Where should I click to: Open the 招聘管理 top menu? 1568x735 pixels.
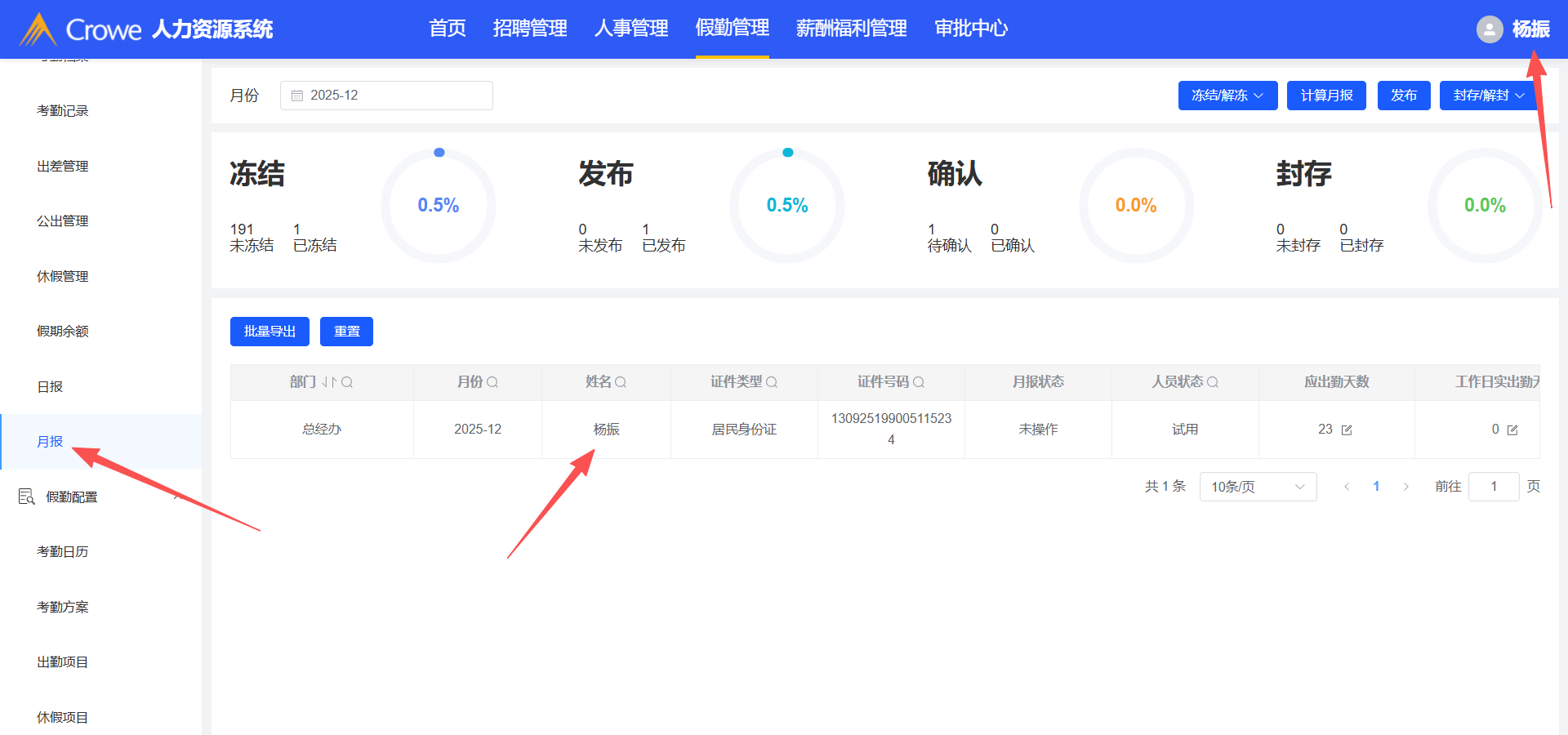[x=530, y=29]
